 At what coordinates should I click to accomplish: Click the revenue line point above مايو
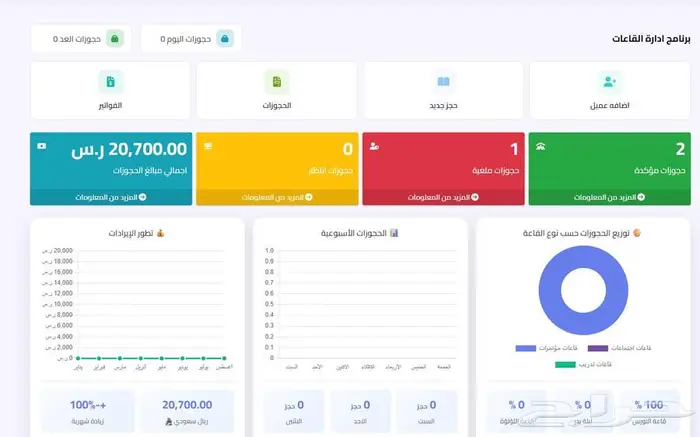pyautogui.click(x=162, y=358)
